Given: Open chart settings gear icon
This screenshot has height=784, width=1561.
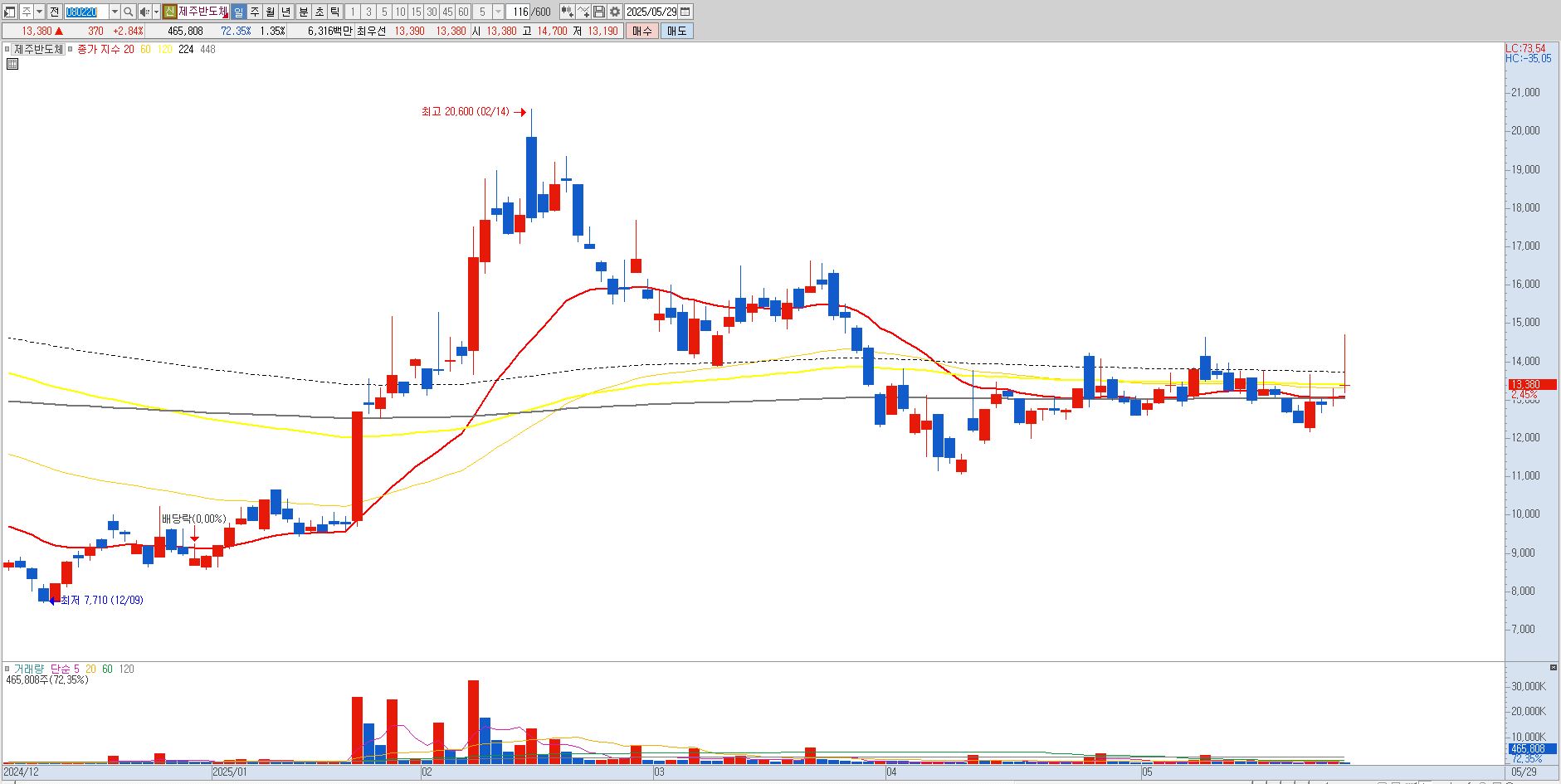Looking at the screenshot, I should 614,12.
